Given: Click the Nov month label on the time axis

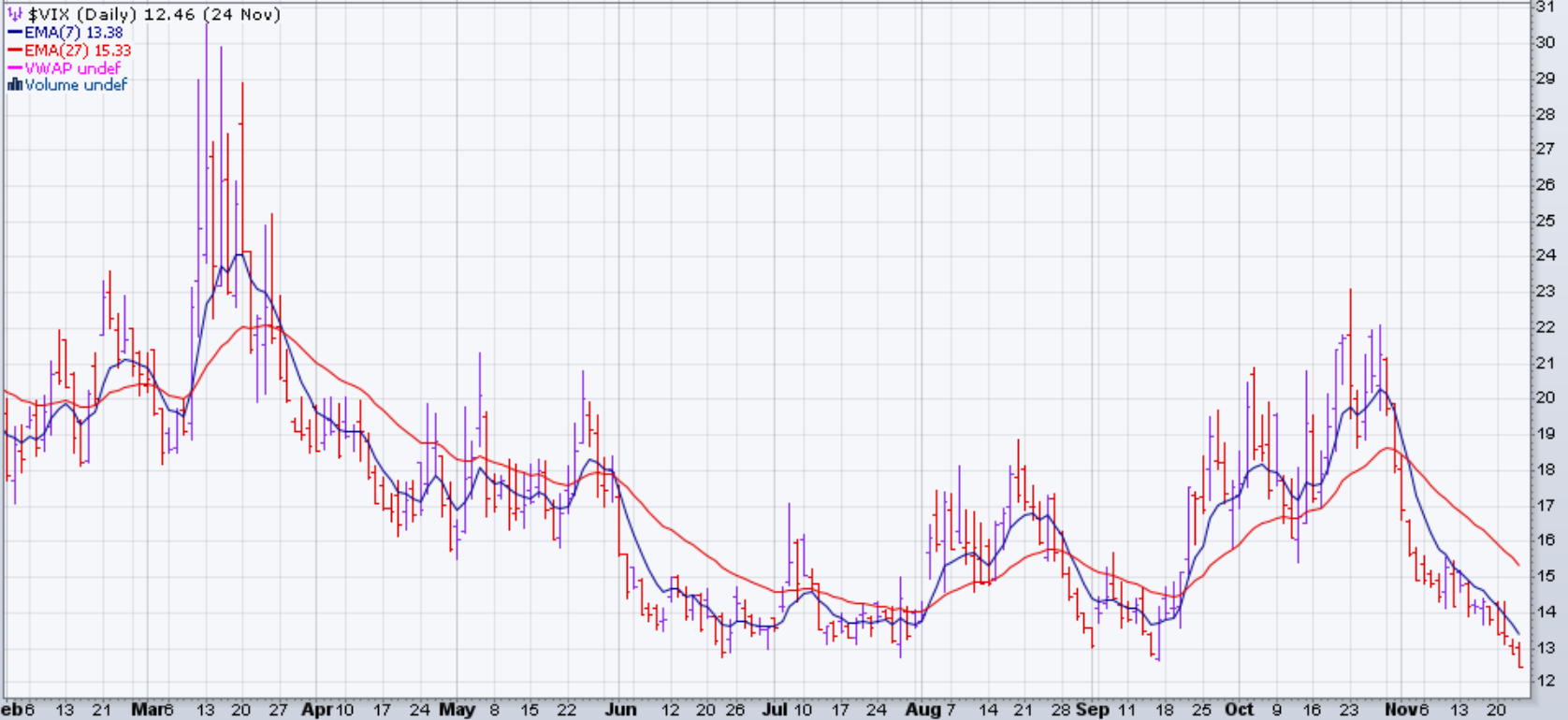Looking at the screenshot, I should click(x=1401, y=710).
